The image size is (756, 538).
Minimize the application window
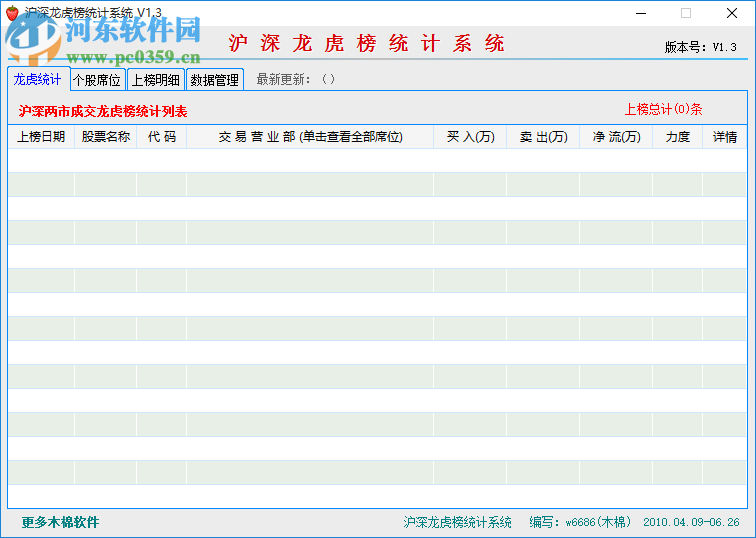(641, 13)
